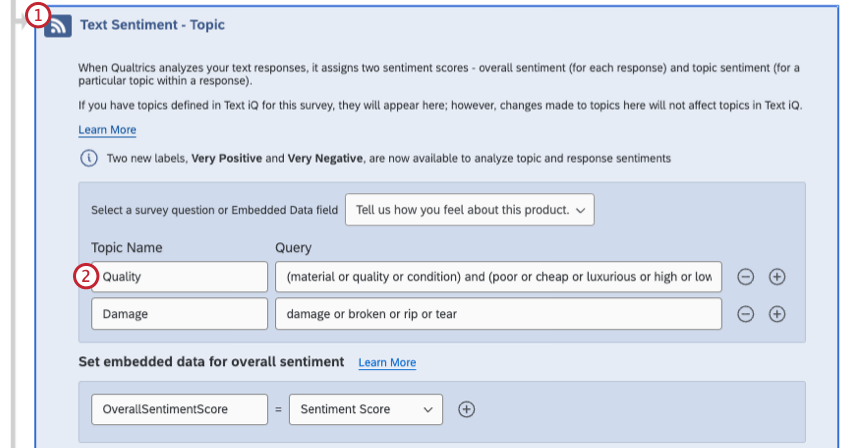
Task: Click the info icon beside new labels notice
Action: coord(89,158)
